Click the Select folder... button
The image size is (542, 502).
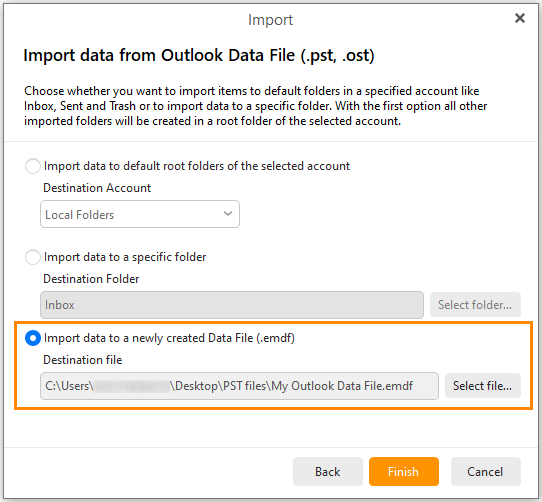coord(475,305)
